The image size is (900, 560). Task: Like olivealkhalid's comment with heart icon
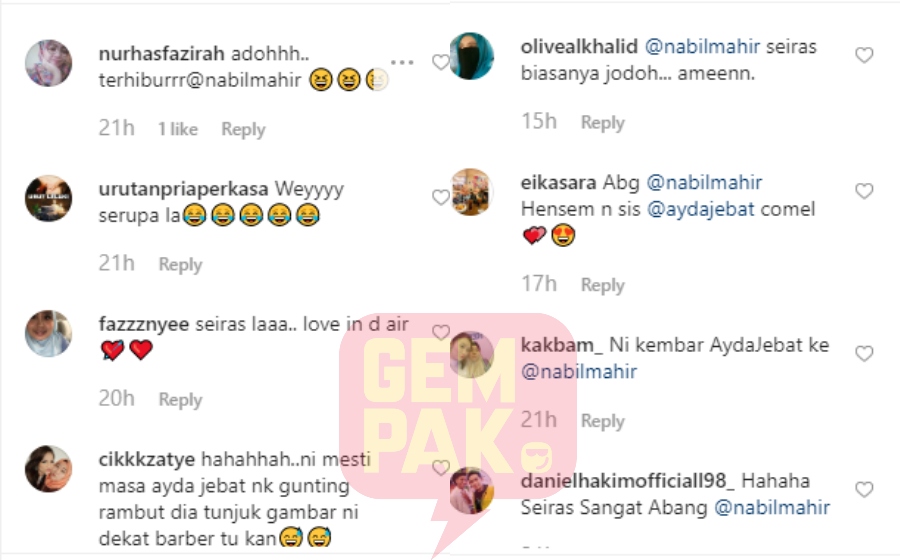(864, 55)
